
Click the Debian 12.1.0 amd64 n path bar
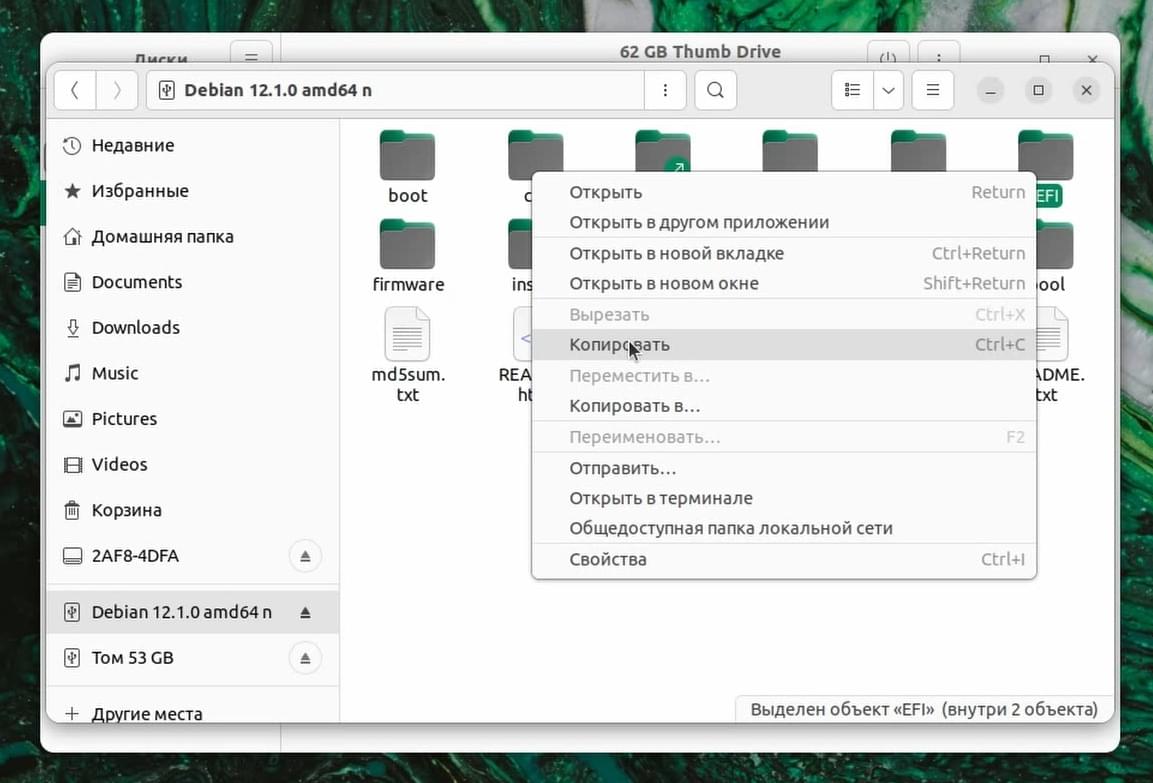tap(396, 90)
